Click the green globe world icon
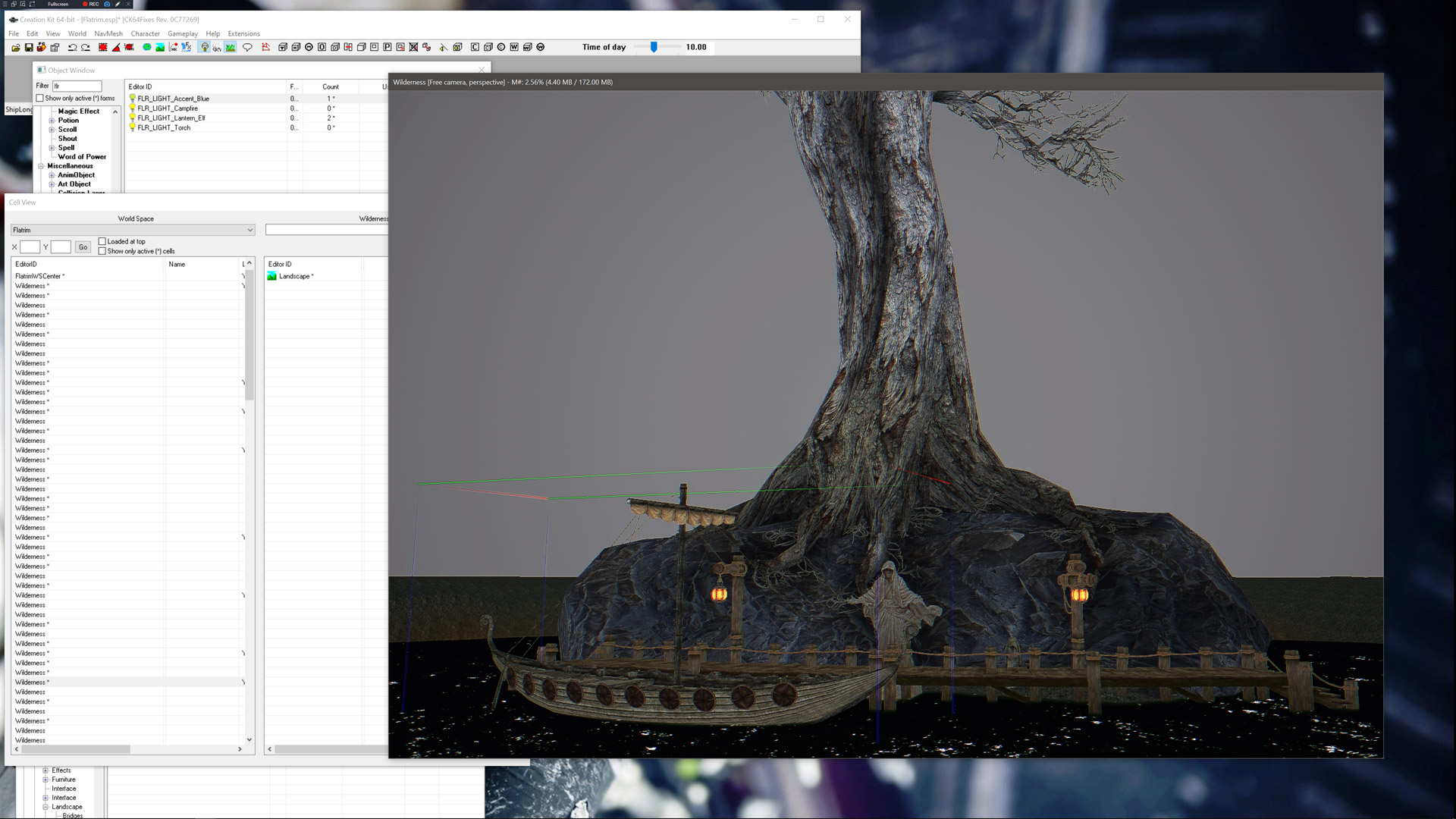Screen dimensions: 1456x819 click(147, 47)
